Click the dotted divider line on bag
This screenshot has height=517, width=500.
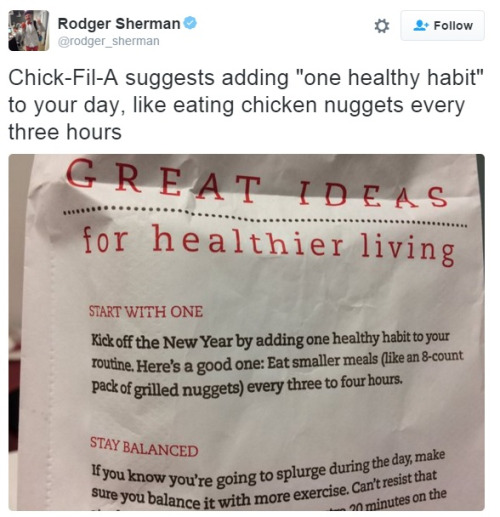tap(265, 217)
